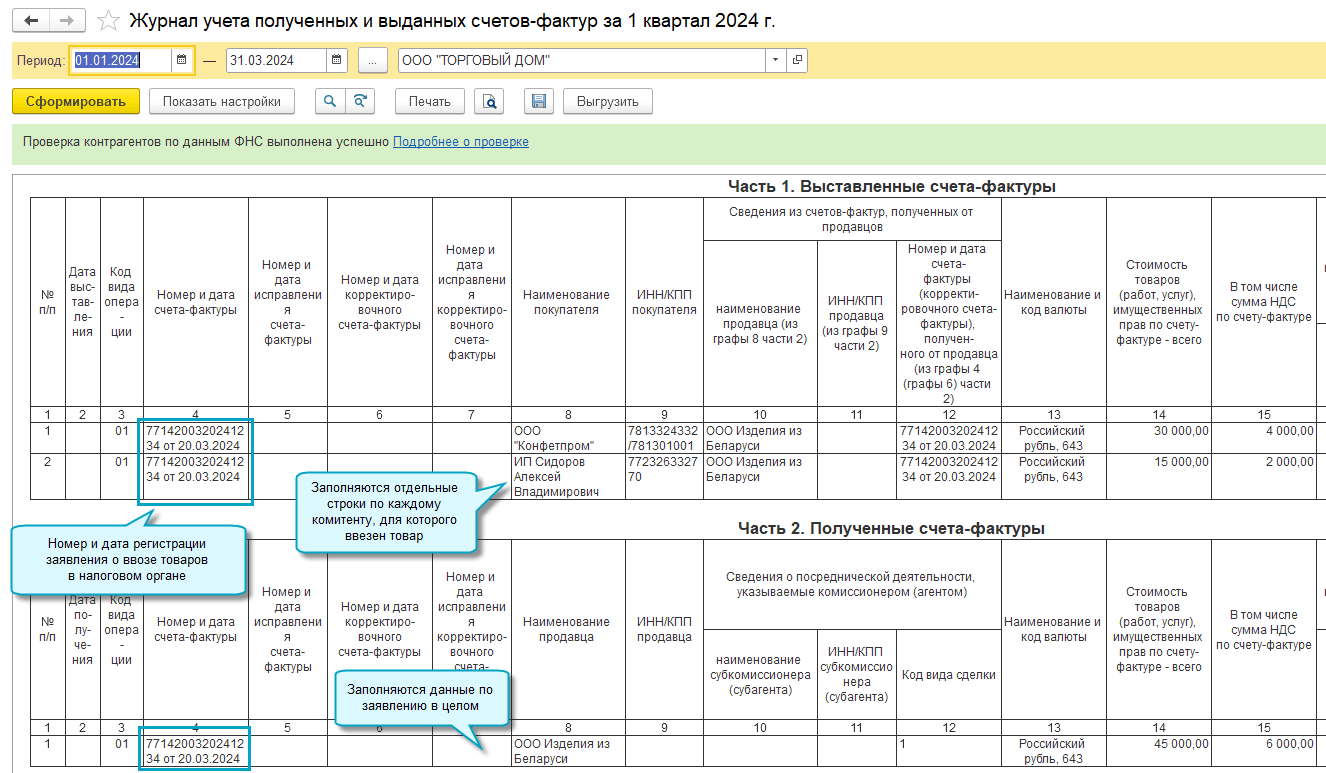This screenshot has height=773, width=1326.
Task: Open the organization card icon beside ТОРГОВЫЙ ДОМ
Action: pyautogui.click(x=797, y=60)
